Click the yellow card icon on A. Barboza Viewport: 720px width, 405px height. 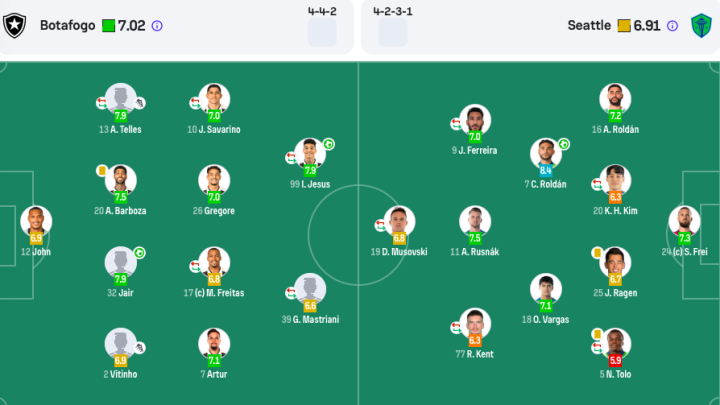click(x=102, y=171)
